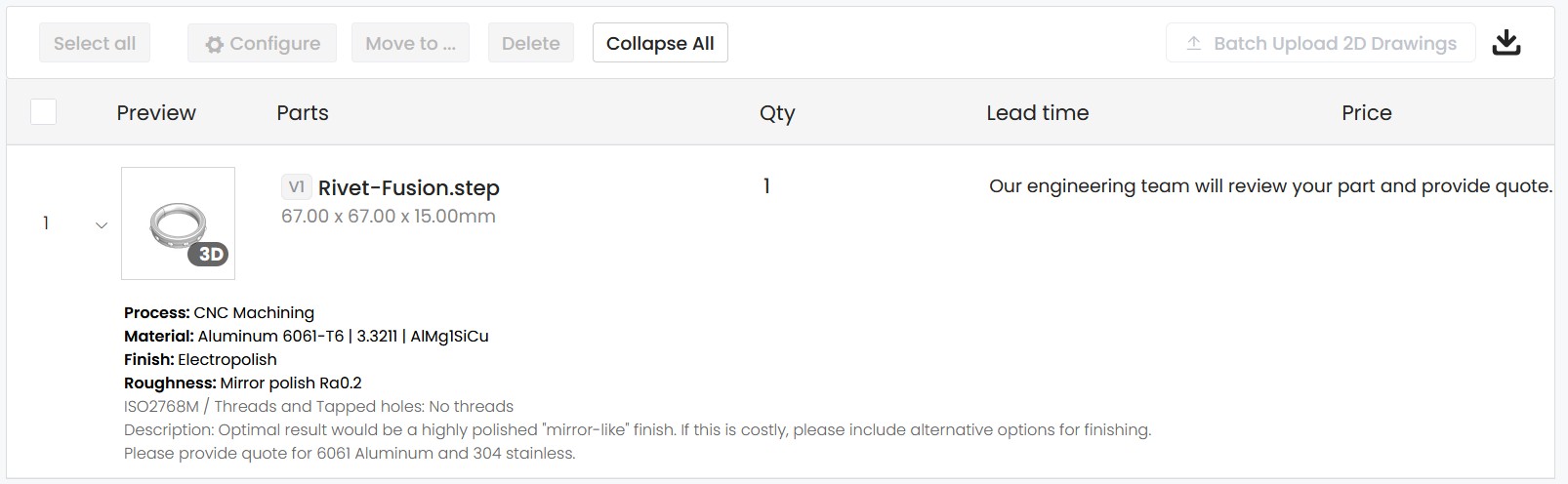
Task: Click the Roughness Mirror polish Ra0.2 line
Action: click(x=242, y=383)
